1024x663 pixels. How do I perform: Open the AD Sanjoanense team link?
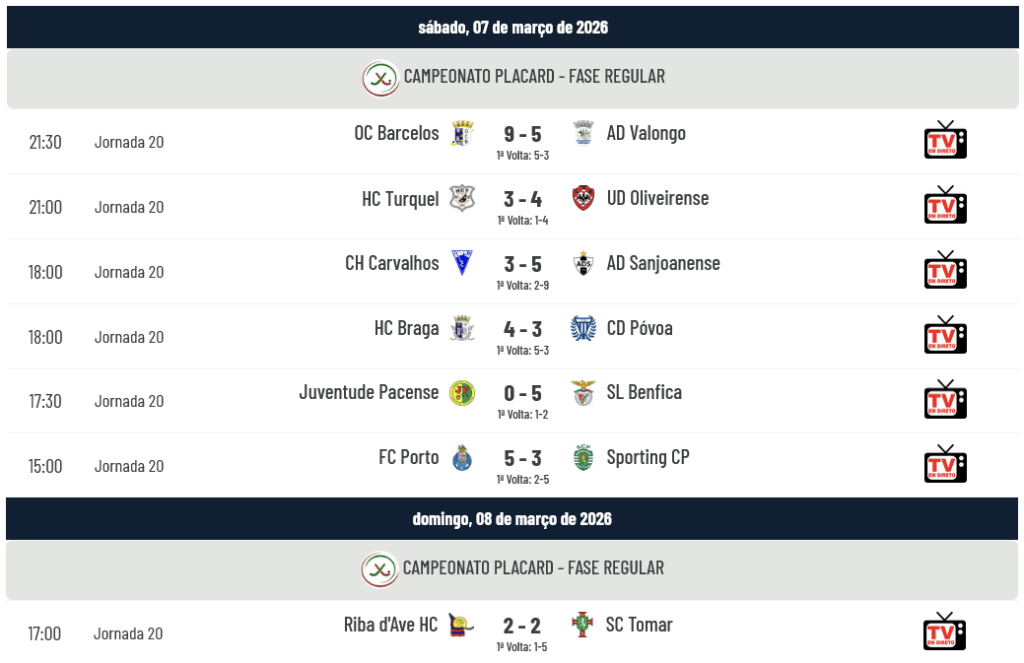click(x=663, y=263)
